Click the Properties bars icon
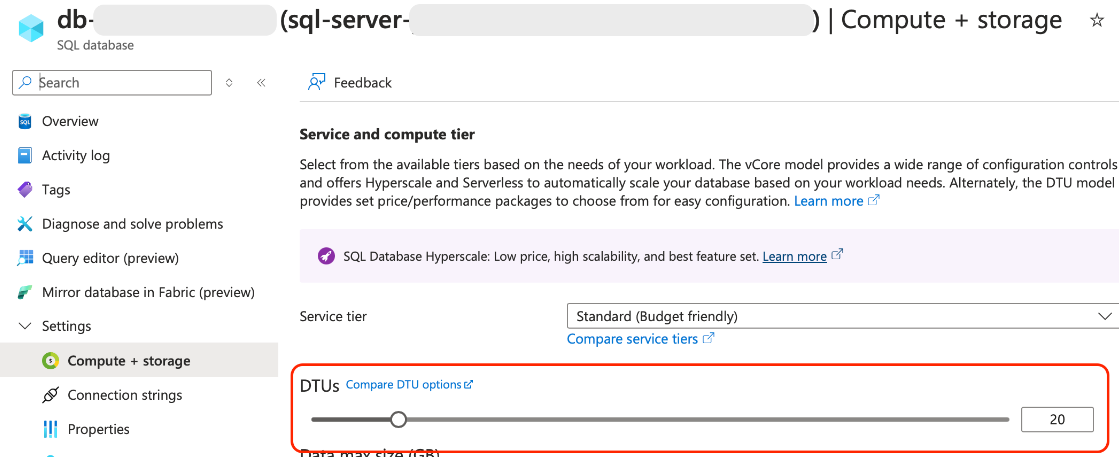Screen dimensions: 1119x457 click(50, 429)
